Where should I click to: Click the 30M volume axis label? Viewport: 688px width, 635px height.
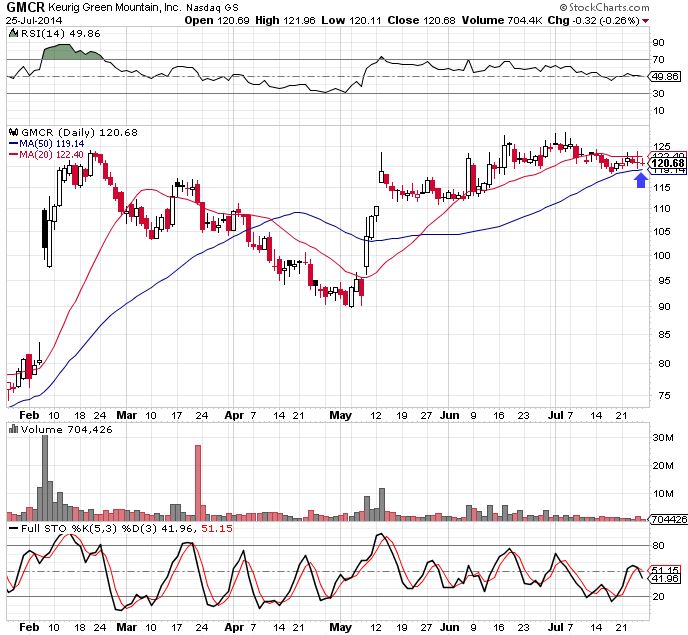pyautogui.click(x=663, y=438)
